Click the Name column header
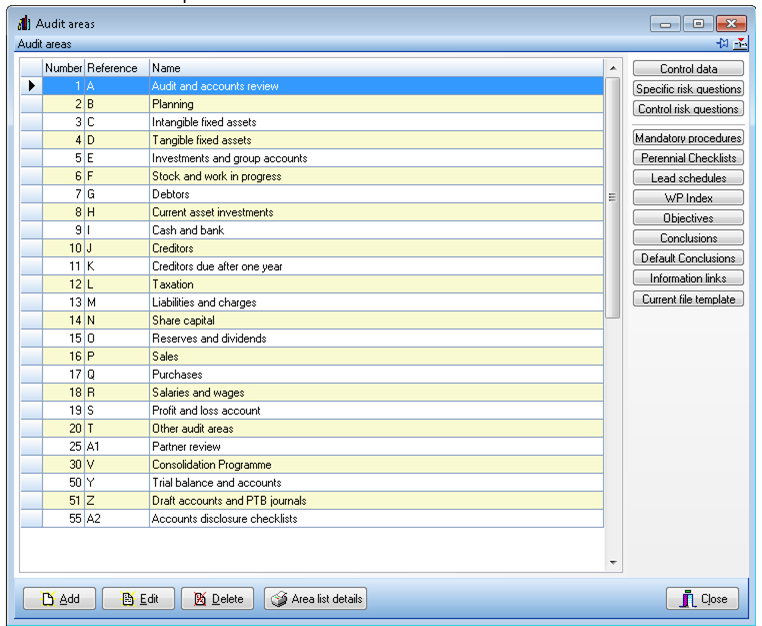This screenshot has width=762, height=626. (x=377, y=68)
